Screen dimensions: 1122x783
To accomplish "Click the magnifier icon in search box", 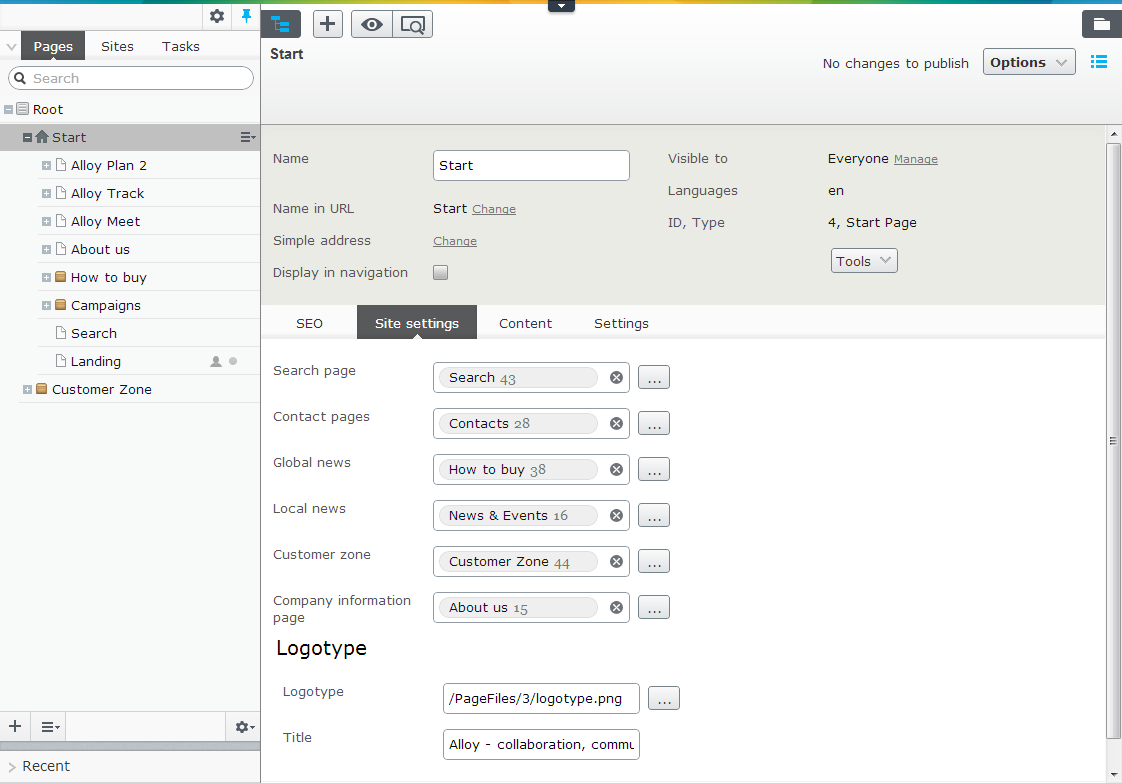I will [x=20, y=78].
